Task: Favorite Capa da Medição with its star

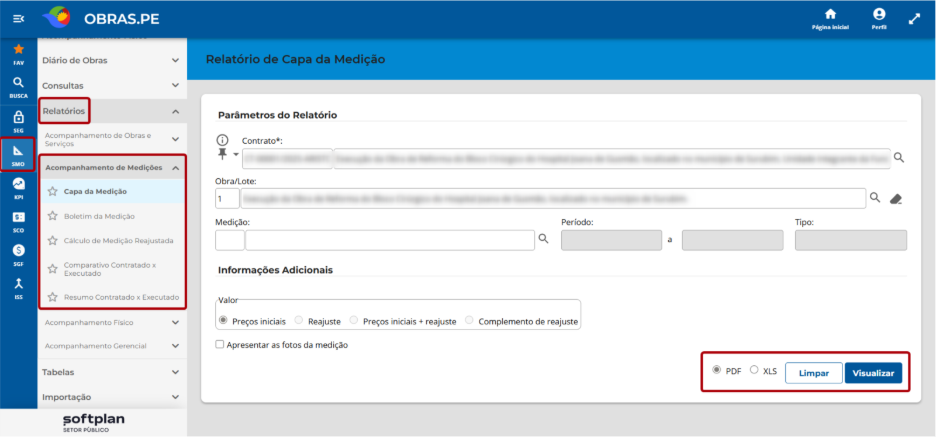Action: point(53,192)
